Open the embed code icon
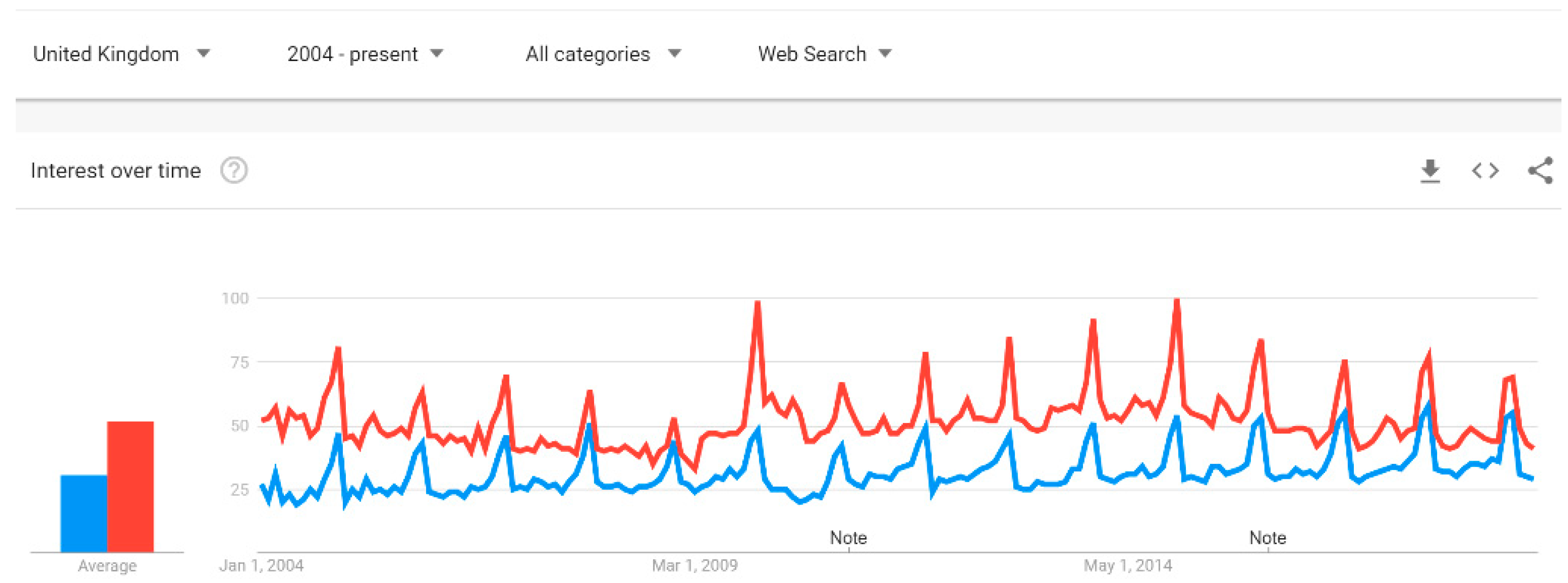The height and width of the screenshot is (583, 1568). (x=1485, y=171)
